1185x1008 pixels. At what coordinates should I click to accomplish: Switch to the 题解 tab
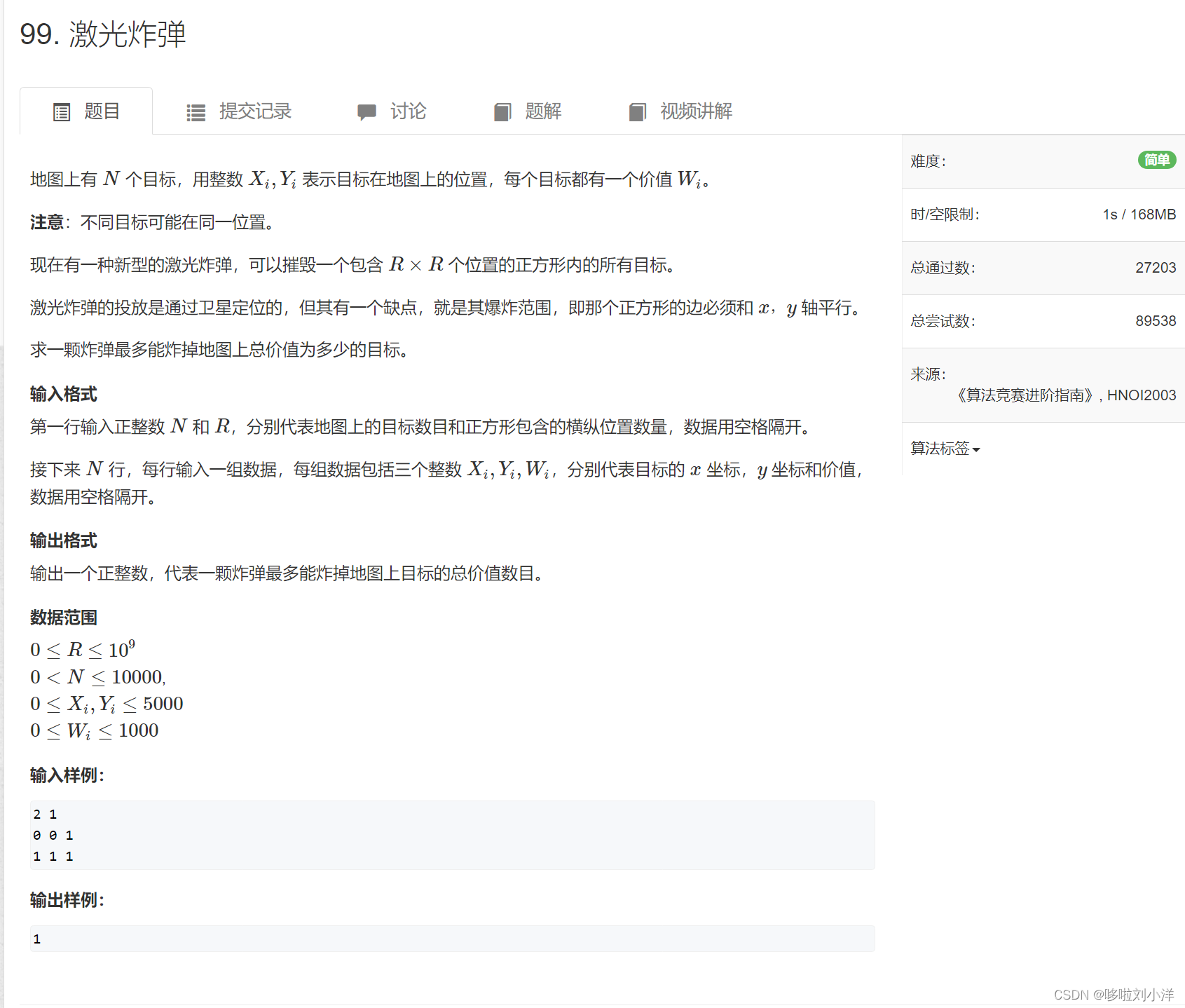pos(542,111)
